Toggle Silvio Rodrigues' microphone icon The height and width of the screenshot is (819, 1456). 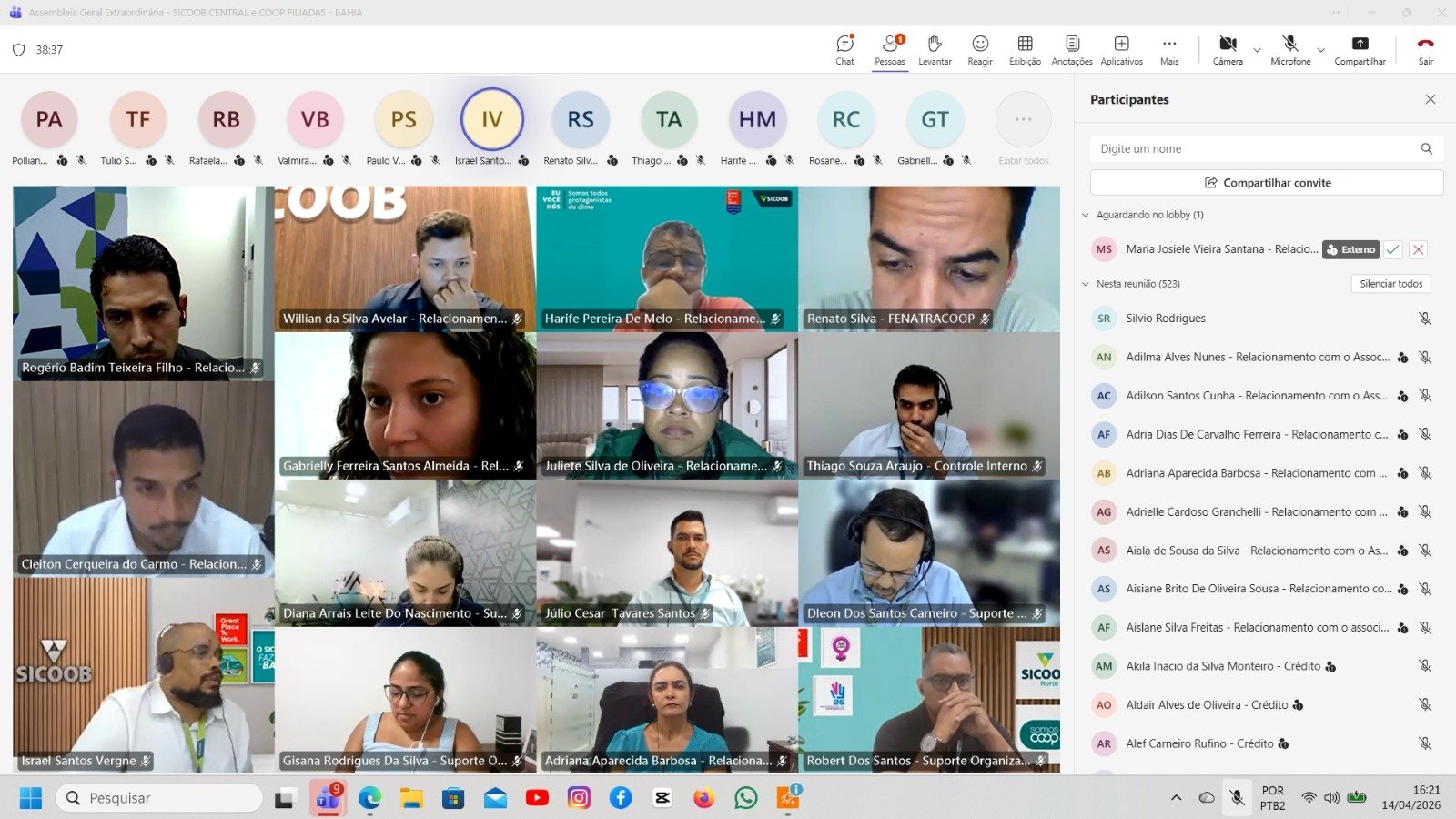pos(1425,318)
